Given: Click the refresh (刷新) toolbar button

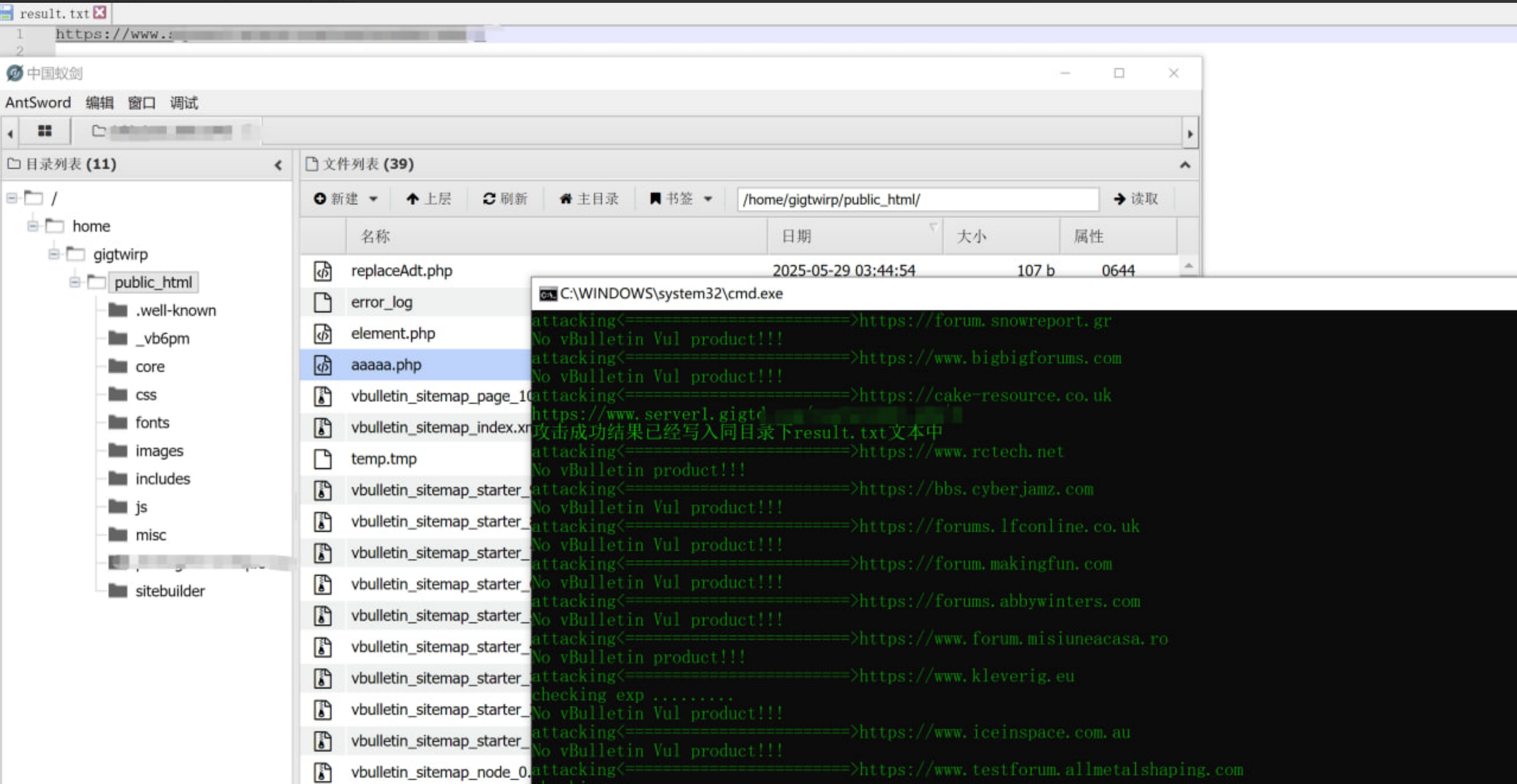Looking at the screenshot, I should pos(505,199).
